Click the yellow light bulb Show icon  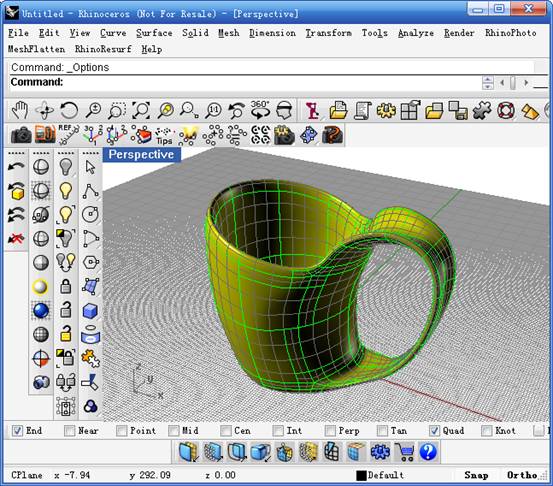pyautogui.click(x=66, y=191)
